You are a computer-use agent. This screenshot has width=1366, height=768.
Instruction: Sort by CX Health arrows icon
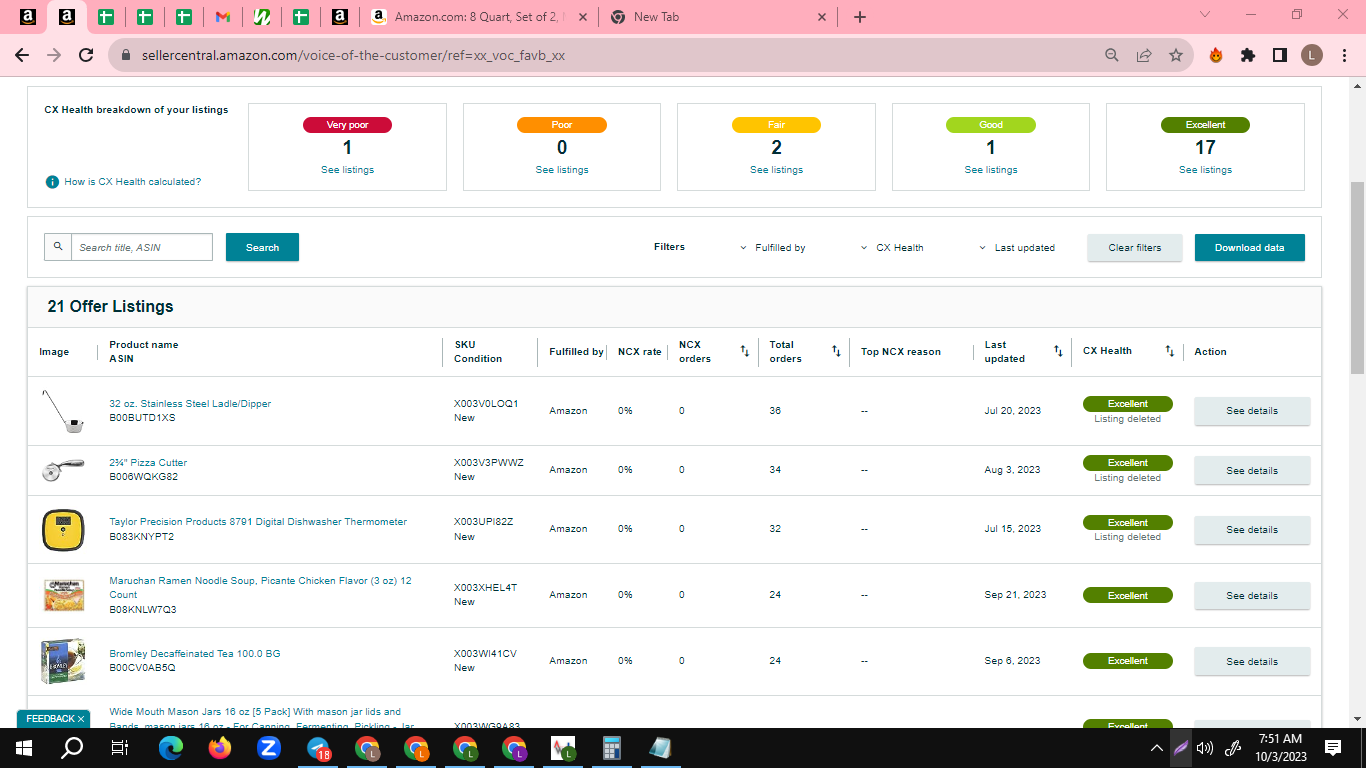coord(1170,351)
